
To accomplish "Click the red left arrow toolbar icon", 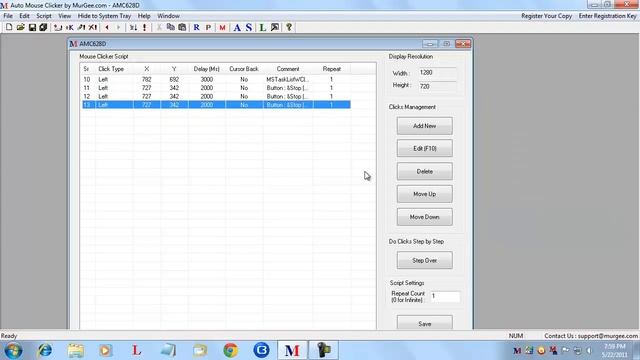I will pos(107,27).
